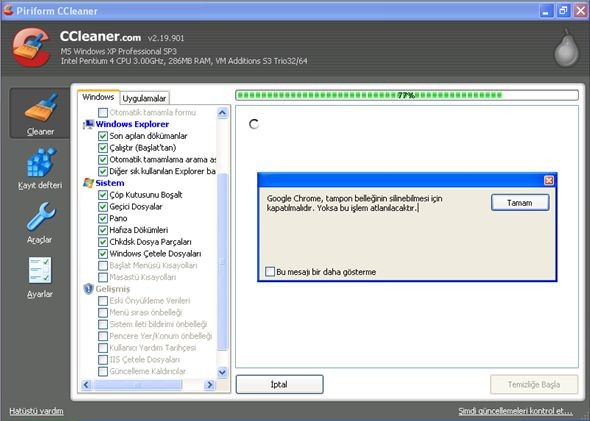Uncheck Otomatik tamamlama arama option
This screenshot has width=590, height=421.
click(102, 160)
